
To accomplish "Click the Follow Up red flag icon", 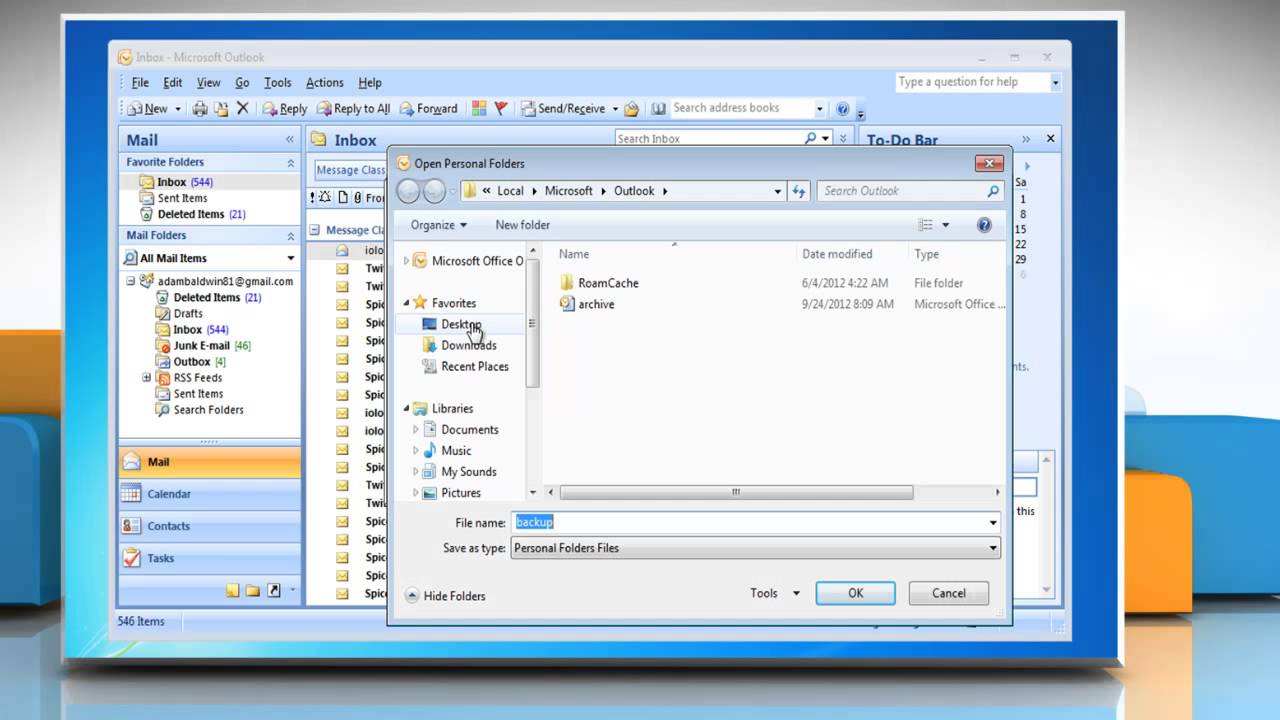I will (501, 109).
